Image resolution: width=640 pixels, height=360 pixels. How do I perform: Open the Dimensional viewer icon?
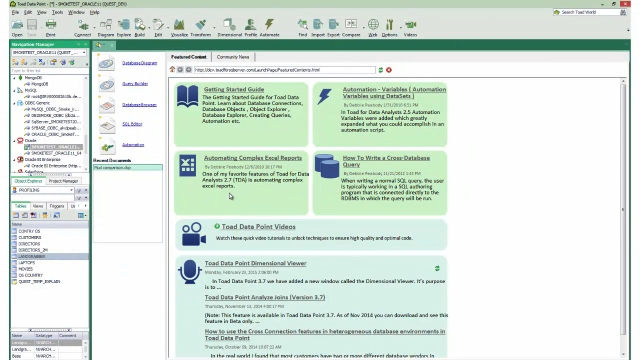coord(229,25)
